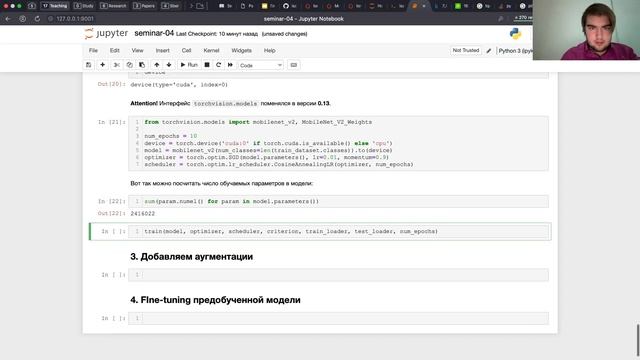Viewport: 640px width, 360px height.
Task: Rename notebook via seminar-04 title
Action: (x=154, y=33)
